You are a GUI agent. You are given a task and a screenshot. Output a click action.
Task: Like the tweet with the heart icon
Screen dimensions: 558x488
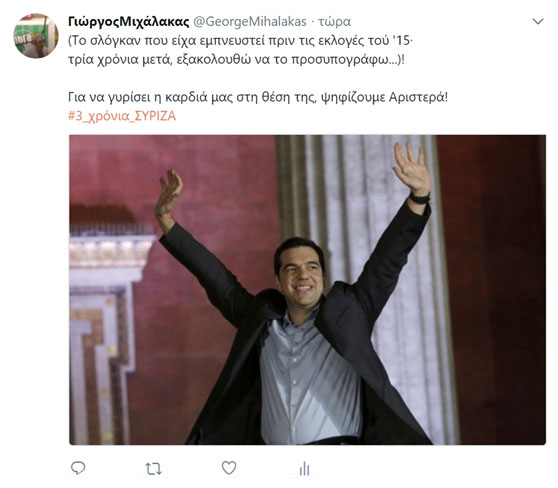pos(229,468)
